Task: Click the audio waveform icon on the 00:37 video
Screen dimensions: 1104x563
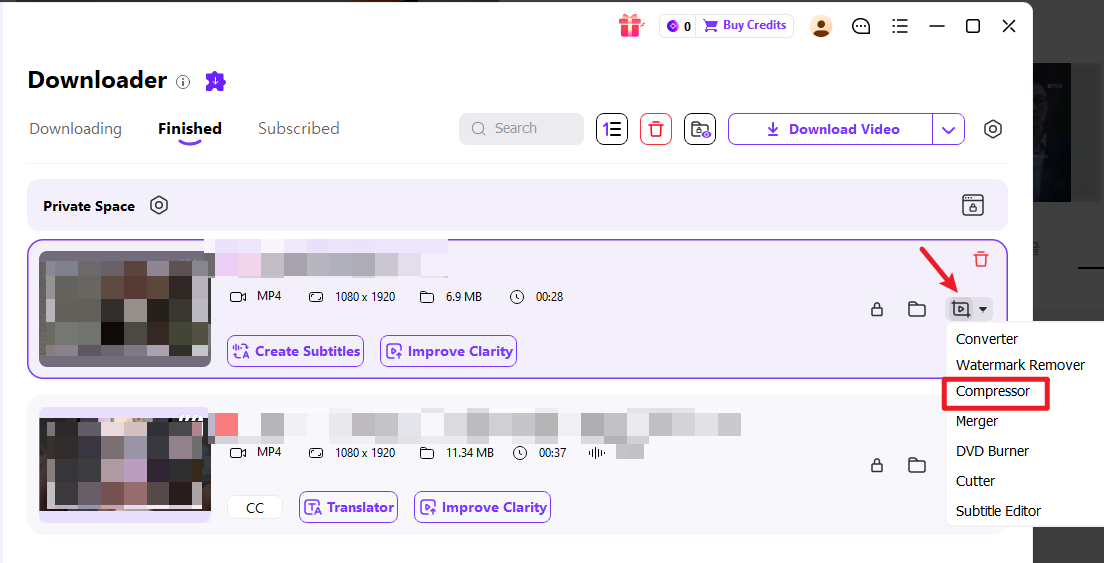Action: click(x=596, y=453)
